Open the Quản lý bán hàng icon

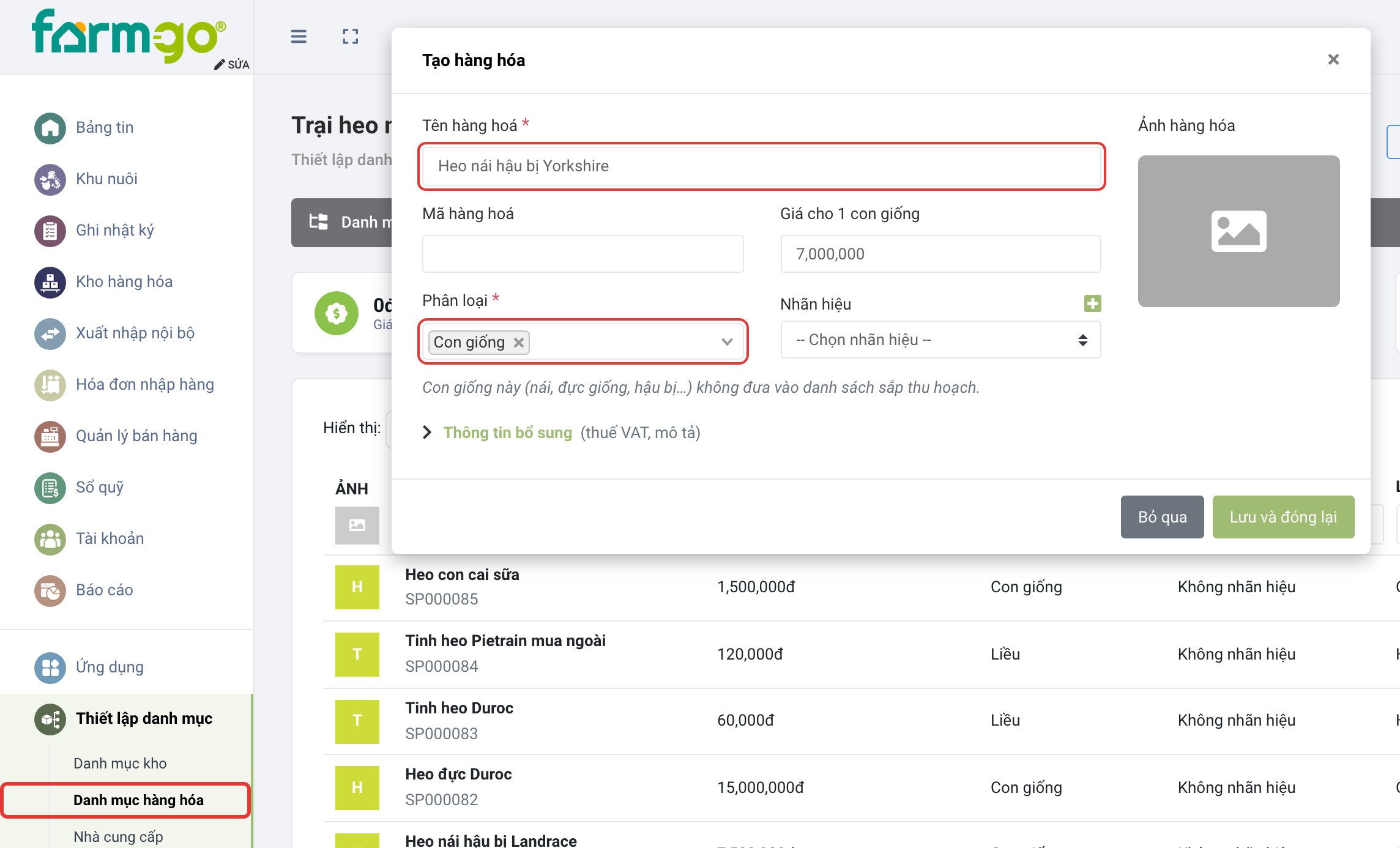click(50, 436)
